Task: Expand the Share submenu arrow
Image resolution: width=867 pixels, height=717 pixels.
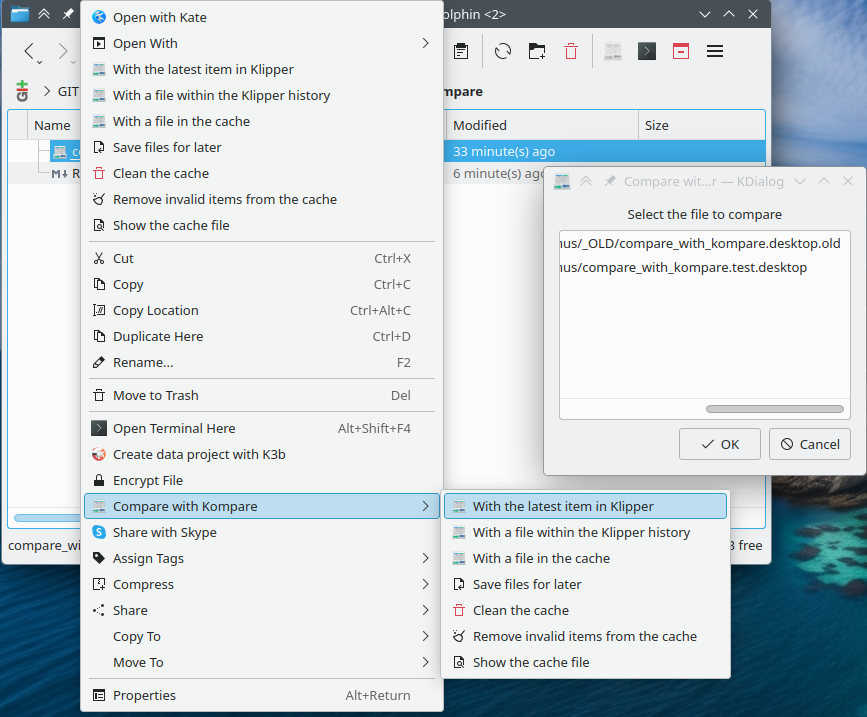Action: point(425,610)
